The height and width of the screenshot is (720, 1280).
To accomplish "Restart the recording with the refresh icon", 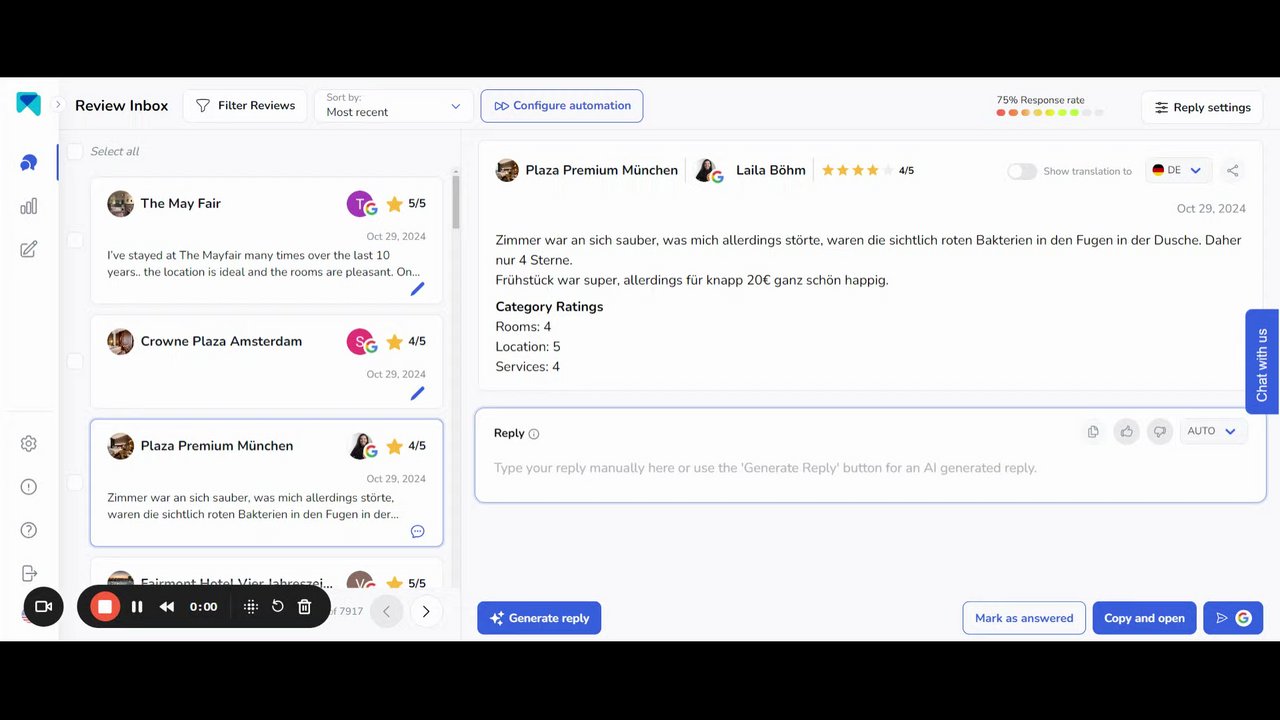I will (278, 607).
